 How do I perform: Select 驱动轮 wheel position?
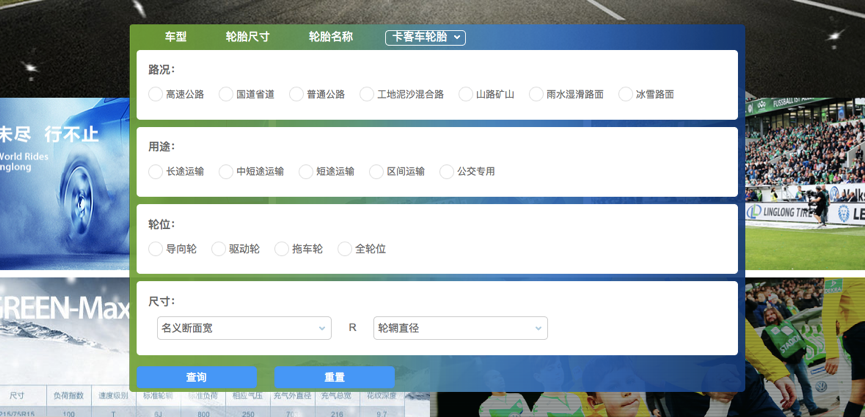(x=219, y=249)
